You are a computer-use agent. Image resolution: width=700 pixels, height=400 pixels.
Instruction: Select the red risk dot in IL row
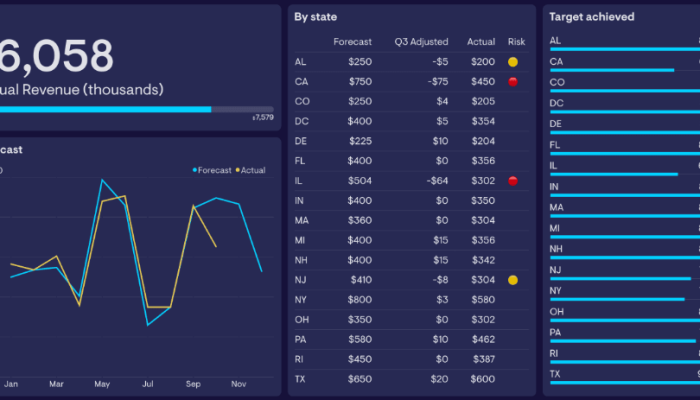pos(513,181)
